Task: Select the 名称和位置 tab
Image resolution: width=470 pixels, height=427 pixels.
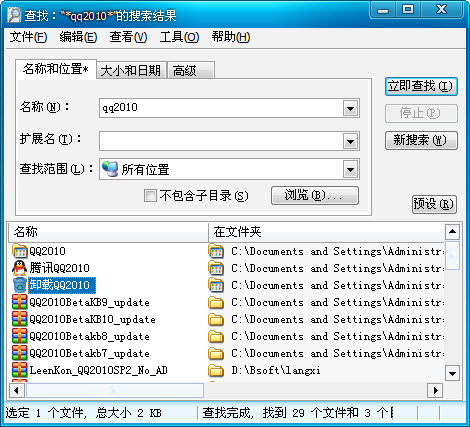Action: coord(56,69)
